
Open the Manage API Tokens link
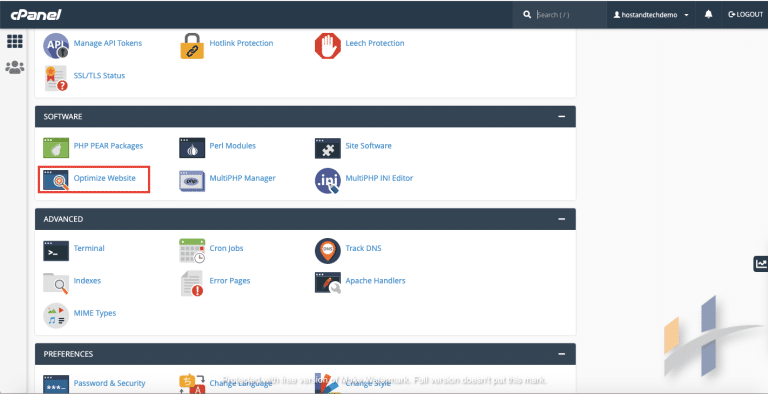(x=108, y=43)
